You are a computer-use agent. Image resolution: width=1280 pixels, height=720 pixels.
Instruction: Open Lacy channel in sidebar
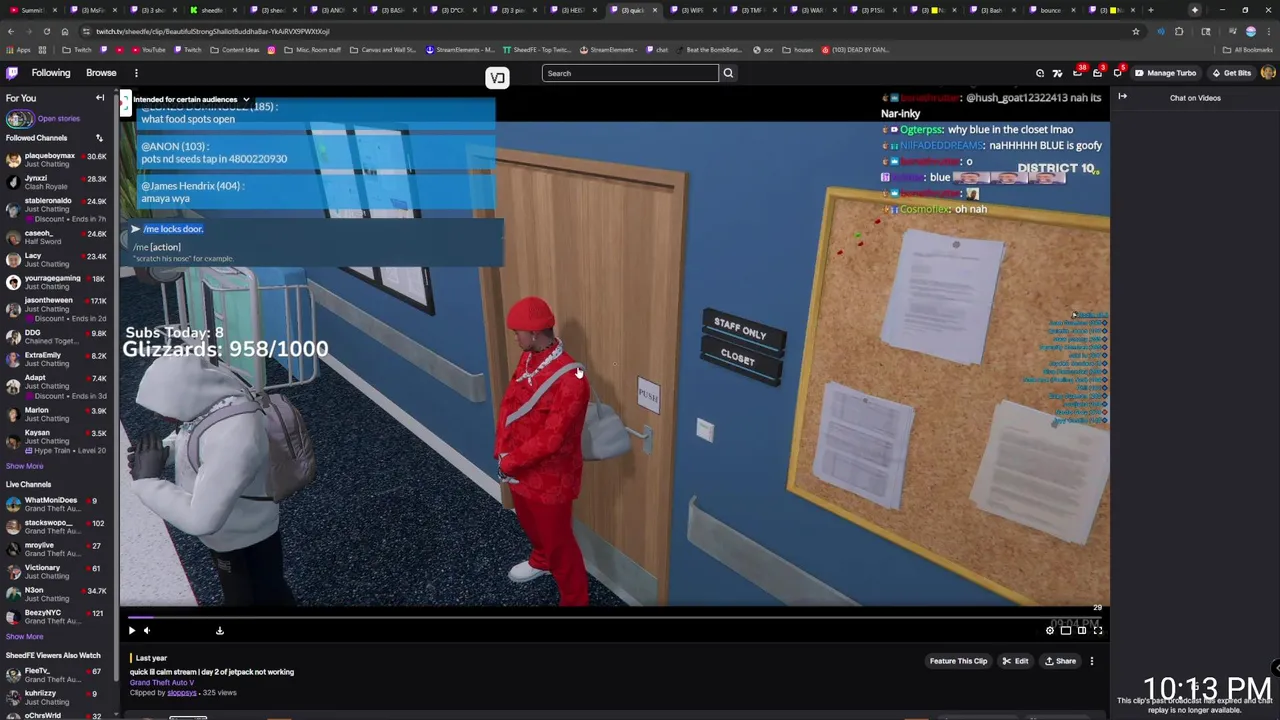pyautogui.click(x=57, y=260)
